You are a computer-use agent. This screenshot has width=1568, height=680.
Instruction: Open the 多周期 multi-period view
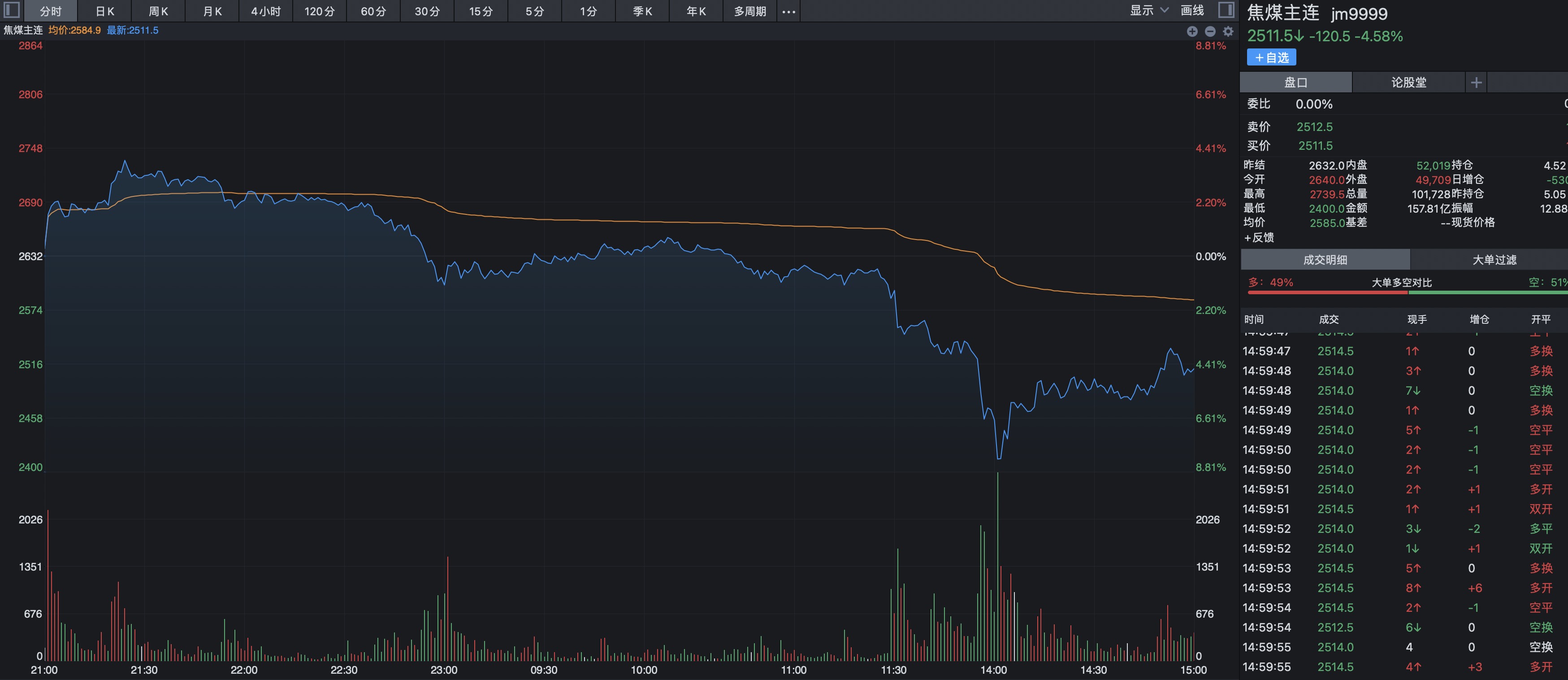(x=749, y=12)
